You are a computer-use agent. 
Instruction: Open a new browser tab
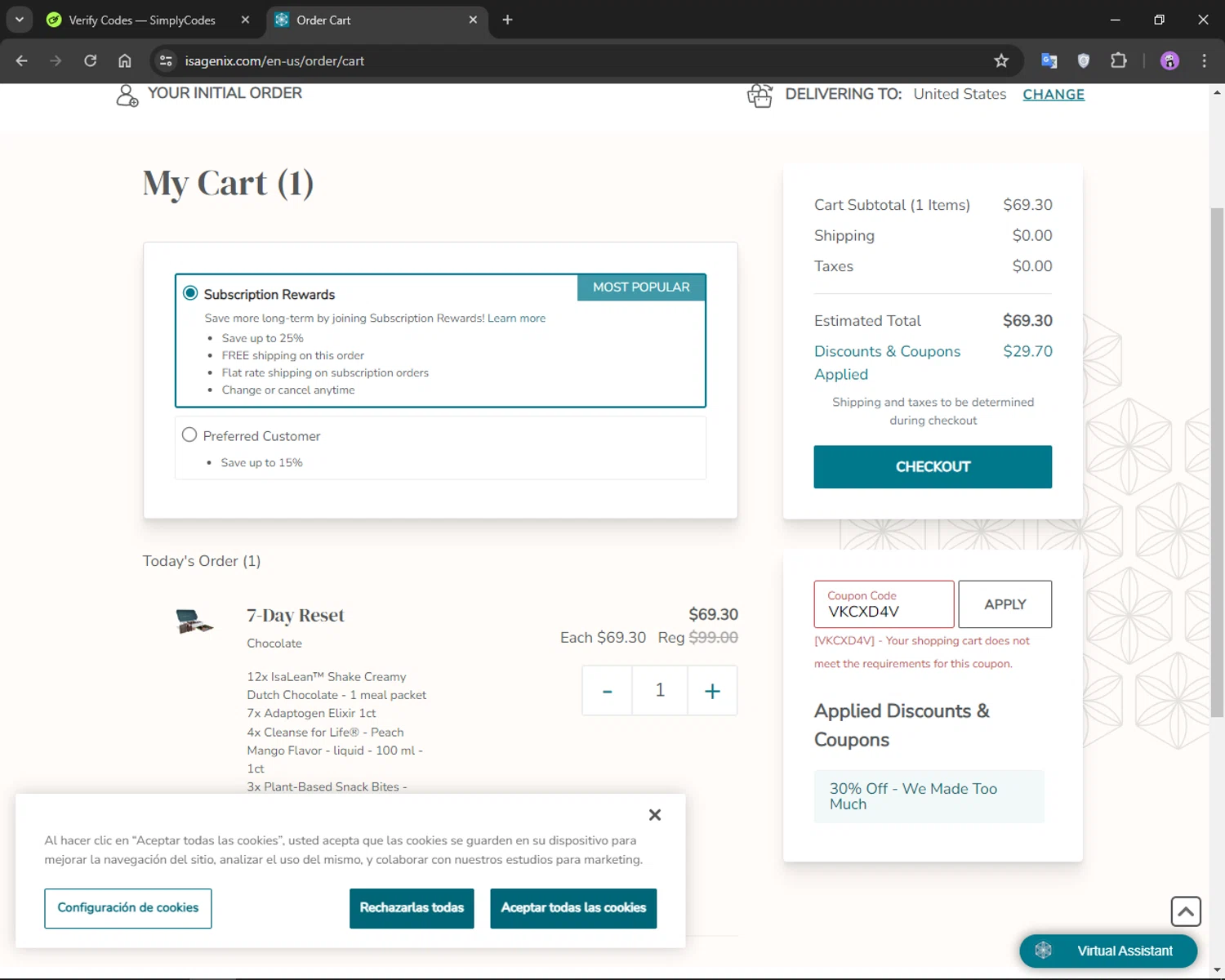click(x=507, y=20)
